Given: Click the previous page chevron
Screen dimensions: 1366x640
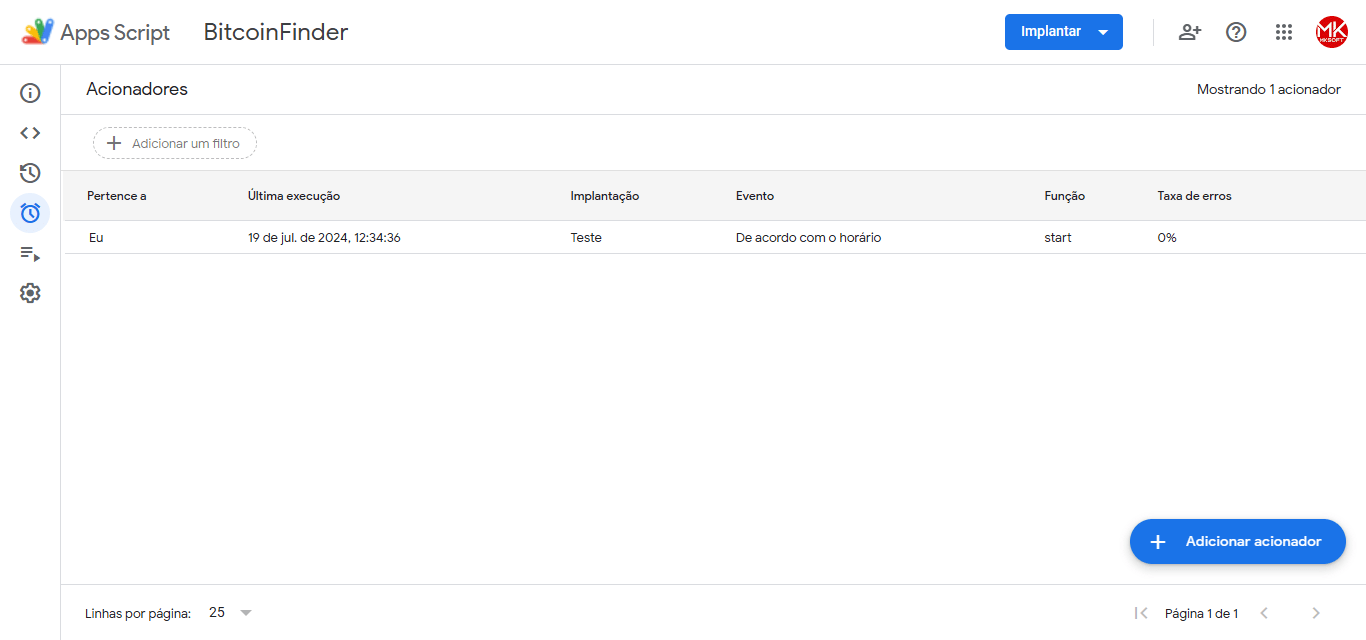Looking at the screenshot, I should [1264, 613].
